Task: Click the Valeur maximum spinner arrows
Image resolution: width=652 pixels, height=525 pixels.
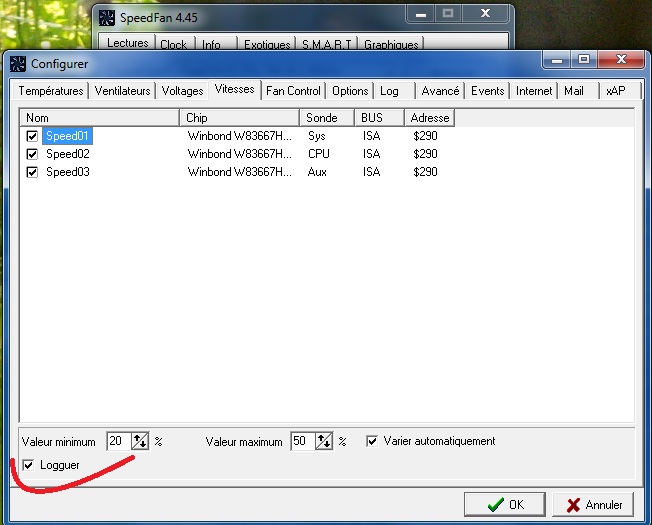Action: (324, 441)
